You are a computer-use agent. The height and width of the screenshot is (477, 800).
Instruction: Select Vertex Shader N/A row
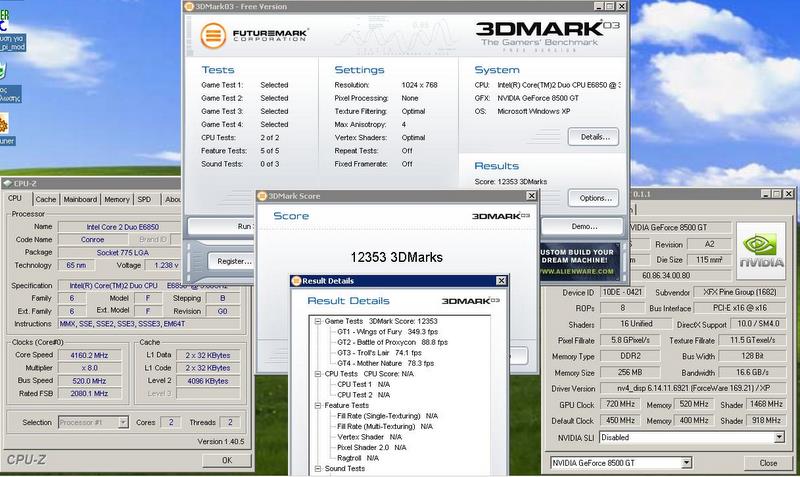[369, 437]
